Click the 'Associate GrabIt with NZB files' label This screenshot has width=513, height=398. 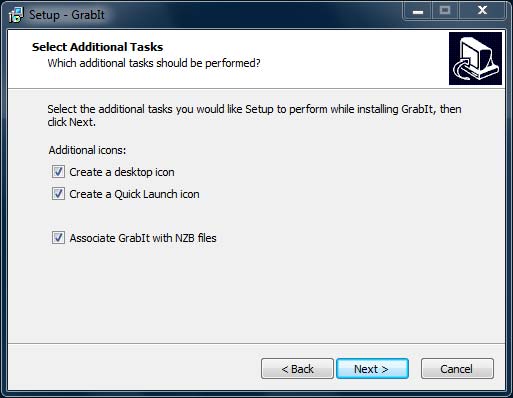(143, 238)
